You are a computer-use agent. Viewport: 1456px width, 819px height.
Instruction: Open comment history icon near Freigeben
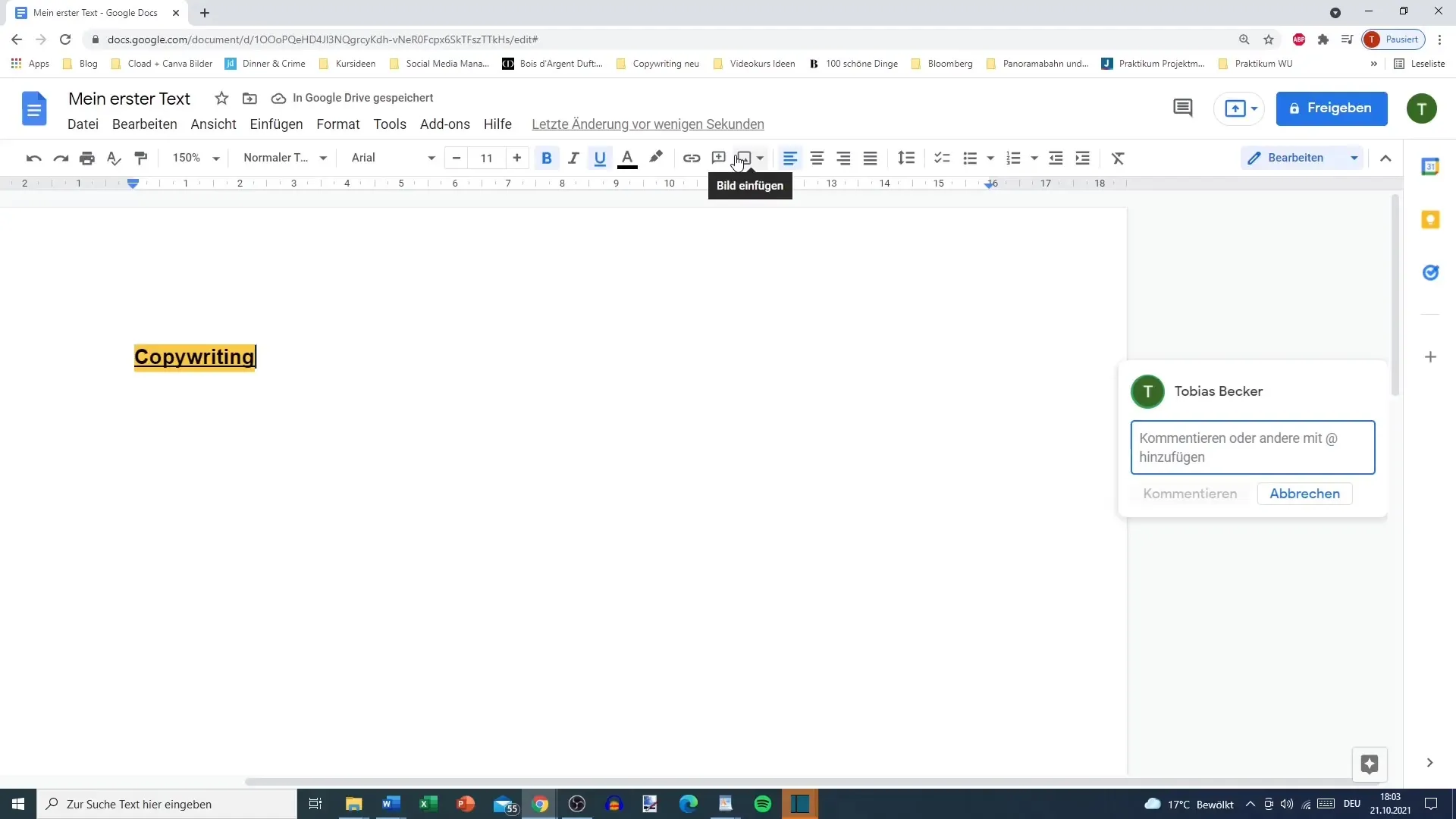pyautogui.click(x=1182, y=108)
